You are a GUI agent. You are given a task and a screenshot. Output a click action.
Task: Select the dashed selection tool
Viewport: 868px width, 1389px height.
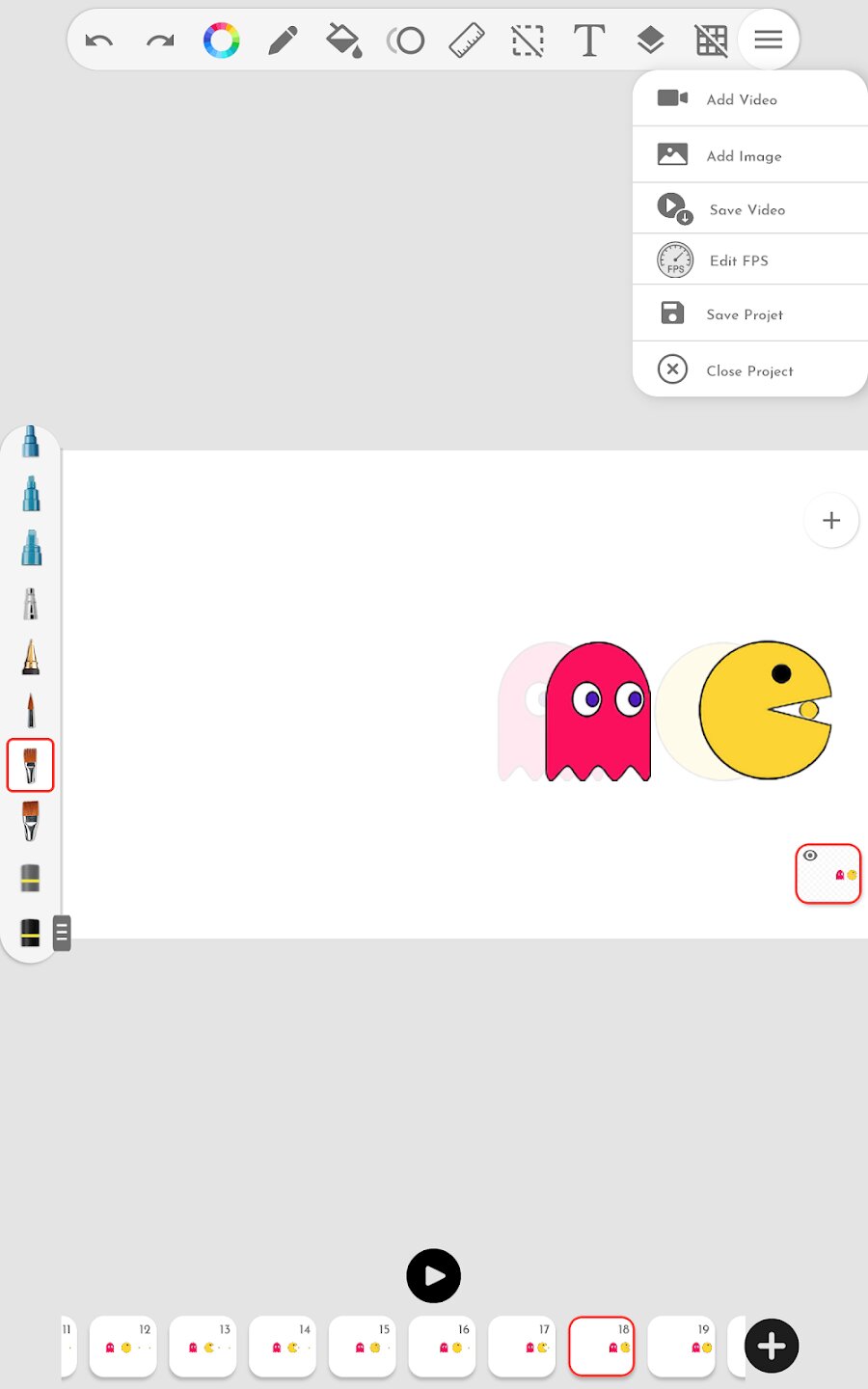(x=528, y=41)
